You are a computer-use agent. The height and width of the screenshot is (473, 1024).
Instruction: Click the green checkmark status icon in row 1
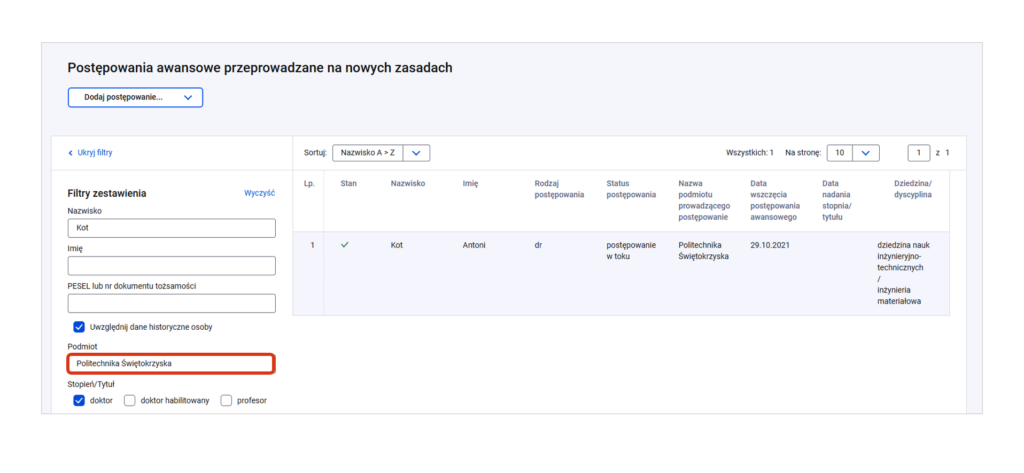(x=345, y=244)
